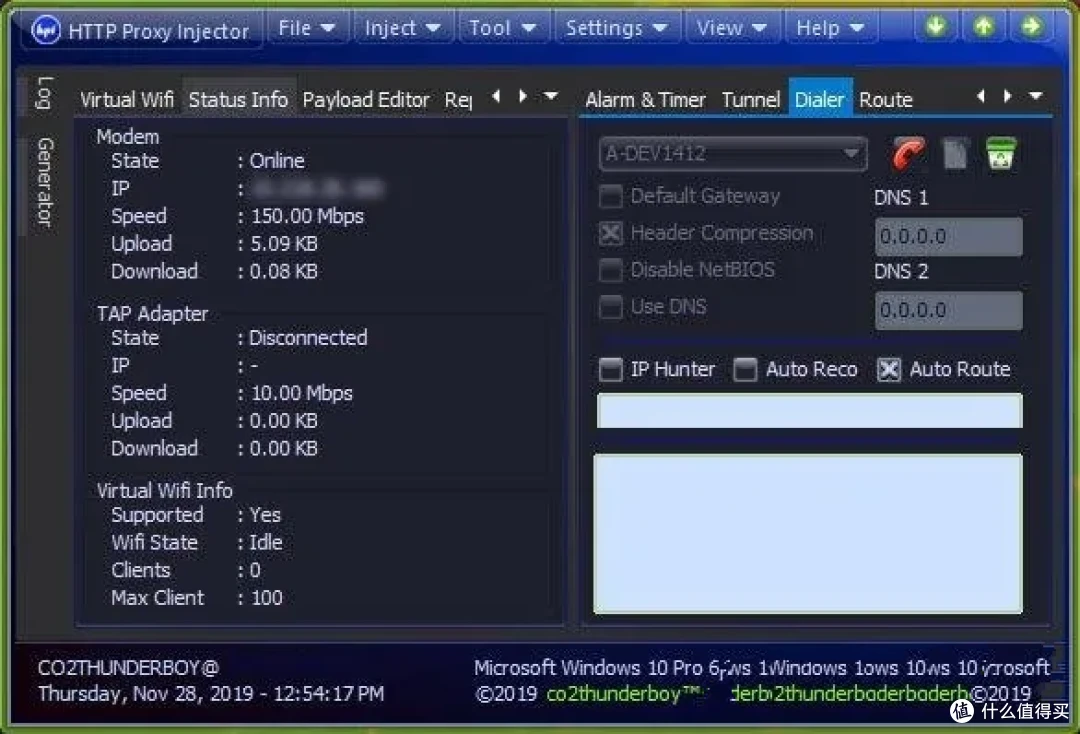Disable the Auto Route checkbox
This screenshot has width=1080, height=734.
(889, 370)
